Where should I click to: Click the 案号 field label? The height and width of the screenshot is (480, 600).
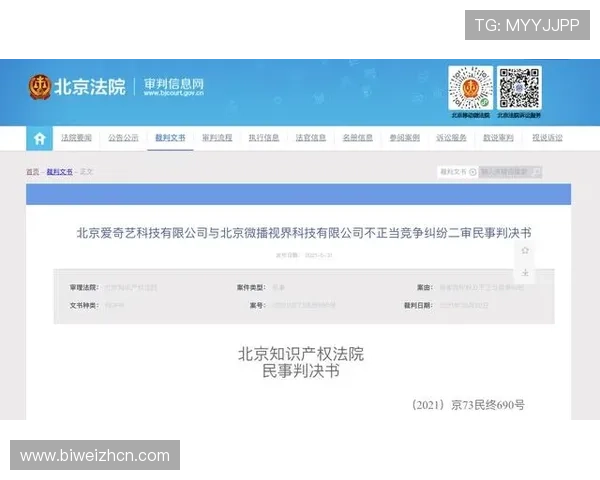258,305
